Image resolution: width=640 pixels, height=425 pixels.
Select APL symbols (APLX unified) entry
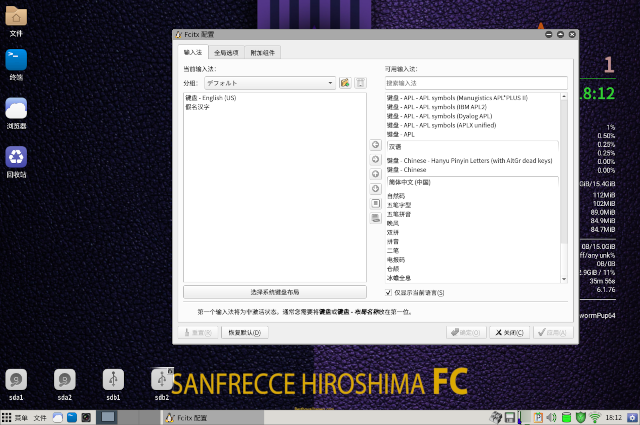click(473, 125)
